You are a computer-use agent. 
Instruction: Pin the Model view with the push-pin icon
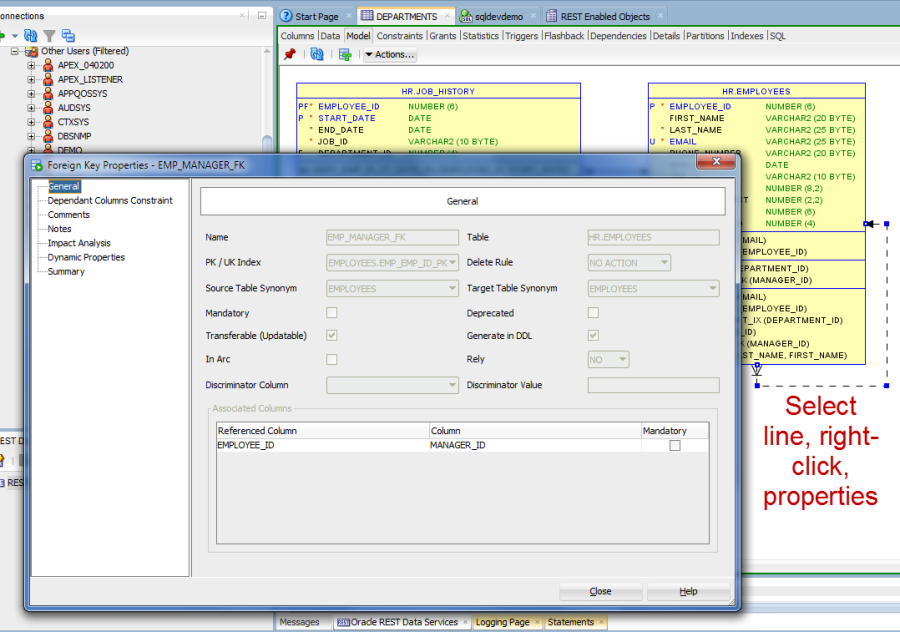click(290, 54)
